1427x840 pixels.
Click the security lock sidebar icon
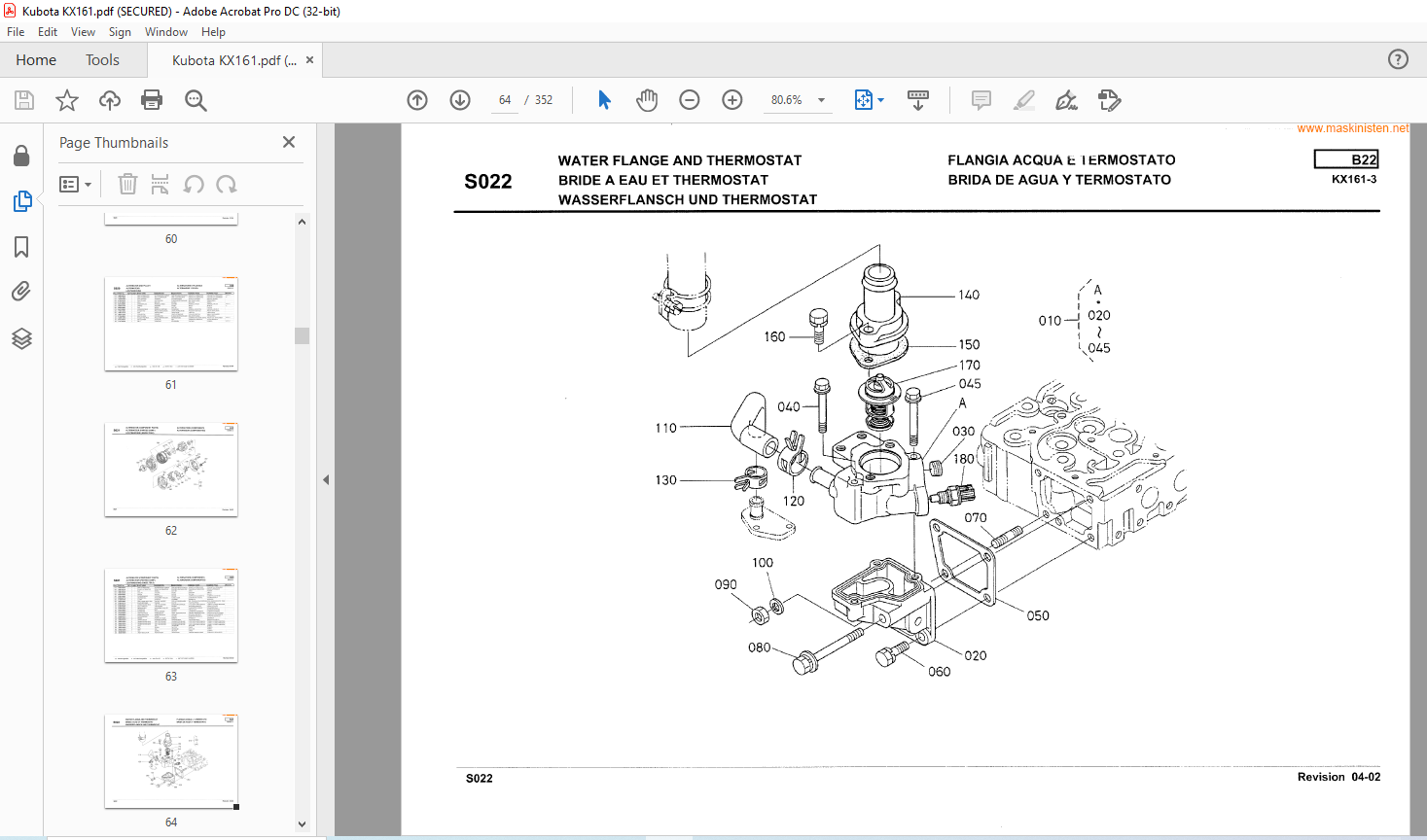(x=21, y=156)
